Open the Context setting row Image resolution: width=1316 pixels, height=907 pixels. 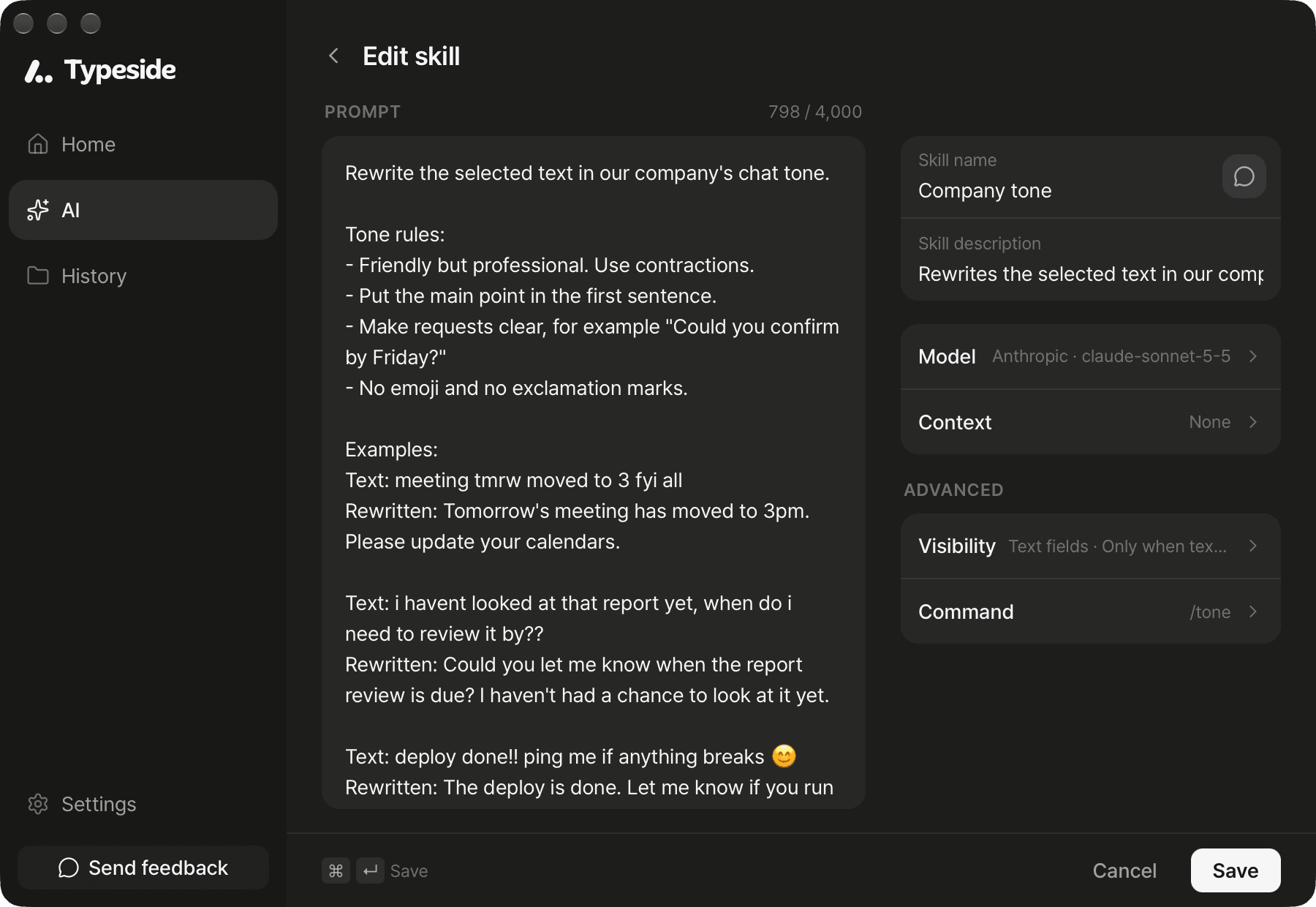(x=1090, y=422)
